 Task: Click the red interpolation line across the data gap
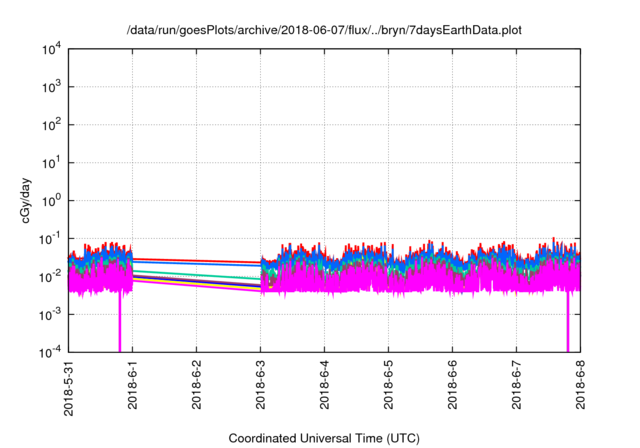[x=197, y=260]
